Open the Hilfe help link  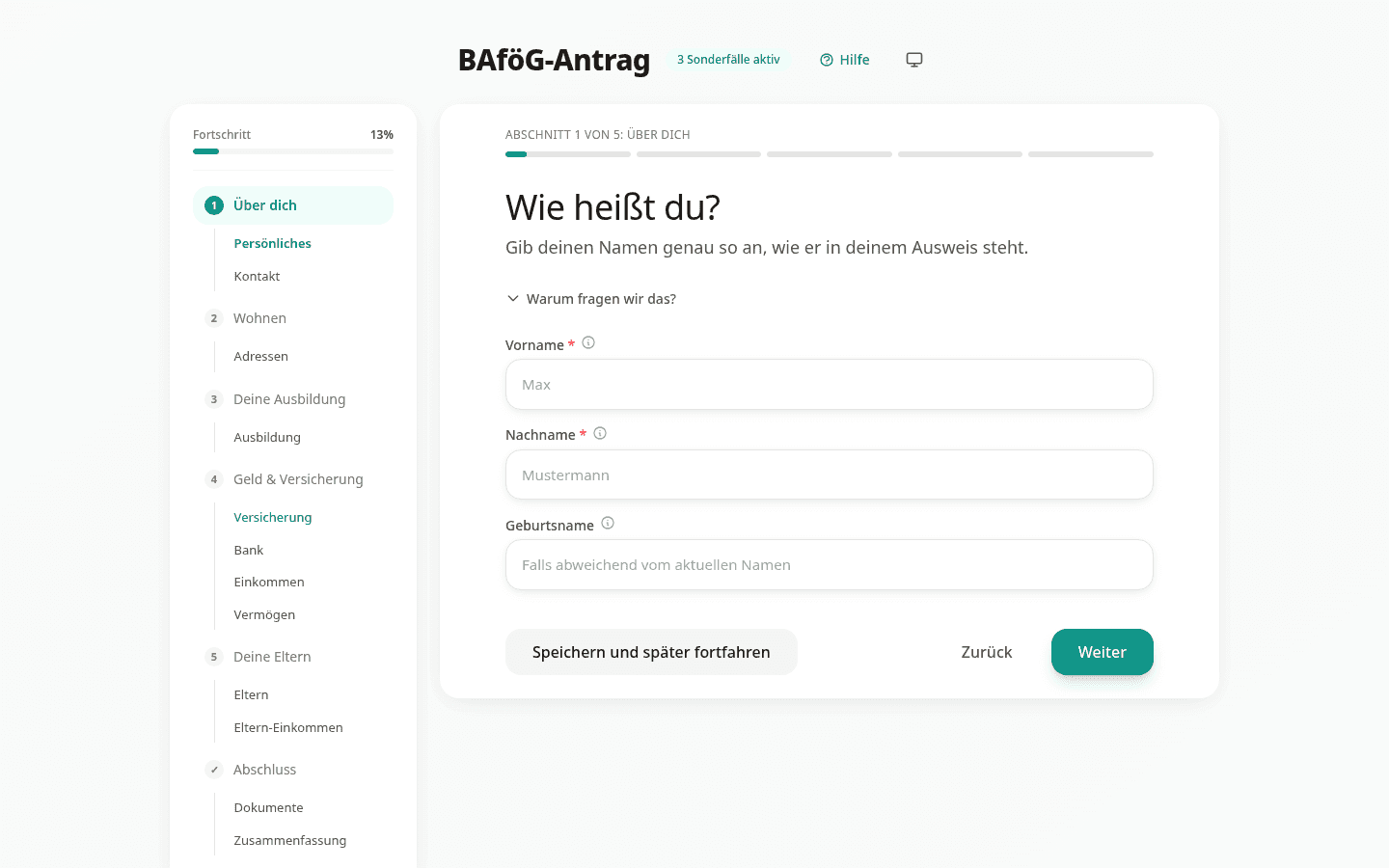coord(845,60)
